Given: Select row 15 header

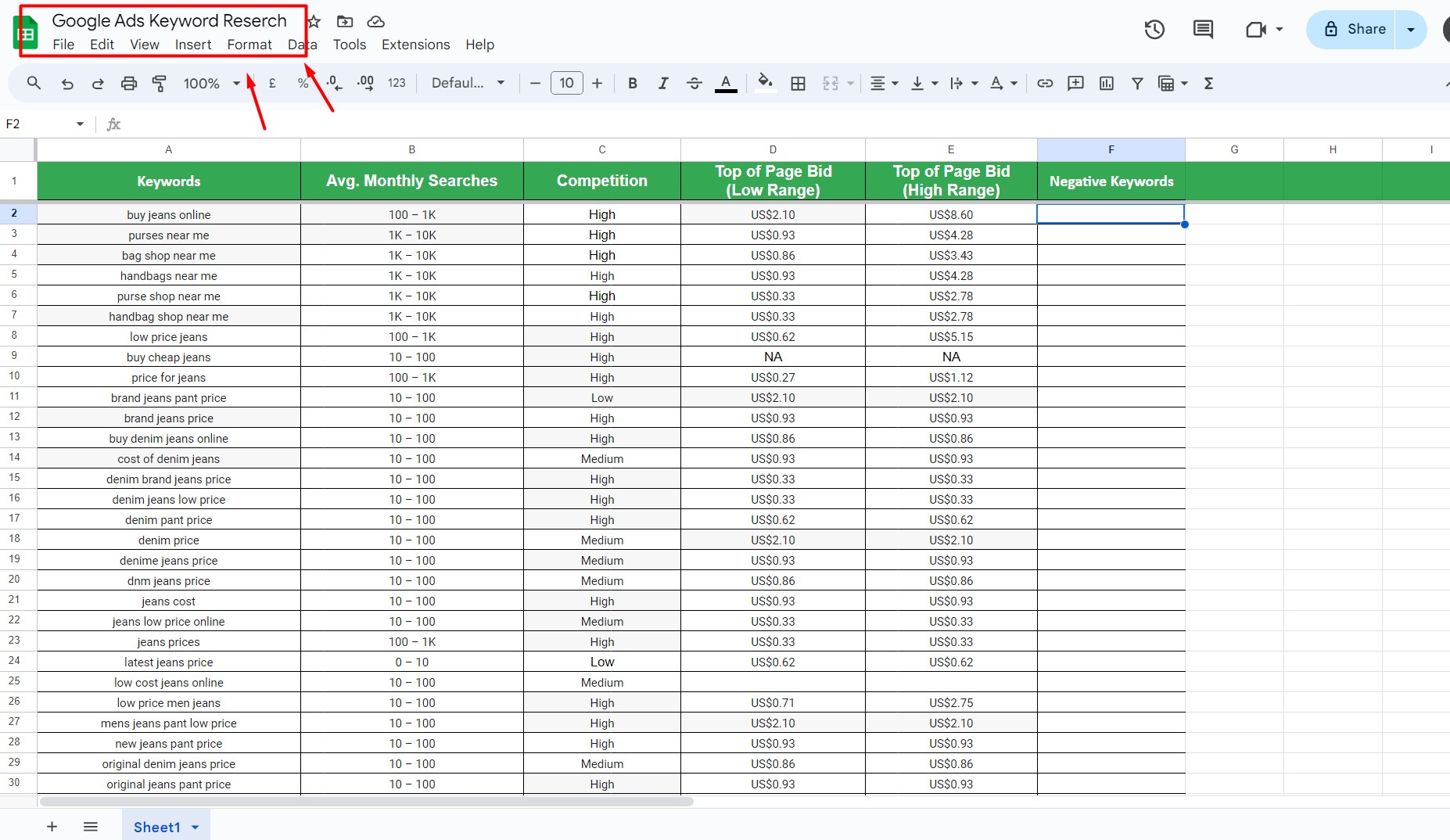Looking at the screenshot, I should (x=15, y=477).
